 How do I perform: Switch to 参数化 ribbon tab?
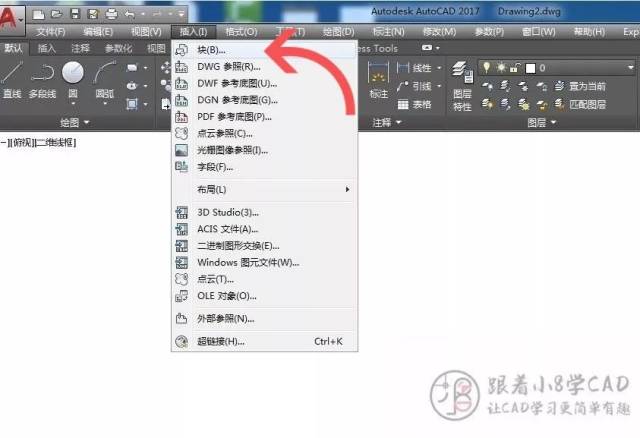(x=118, y=49)
